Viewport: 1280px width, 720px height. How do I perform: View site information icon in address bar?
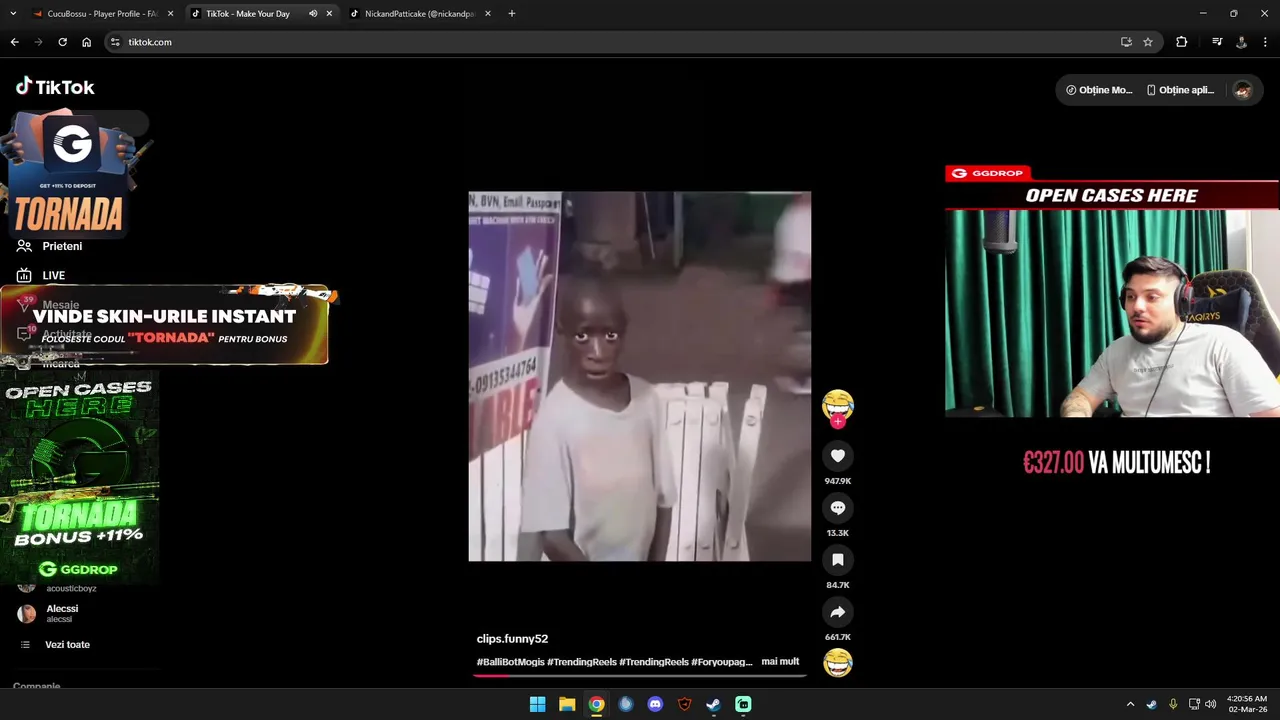coord(115,42)
